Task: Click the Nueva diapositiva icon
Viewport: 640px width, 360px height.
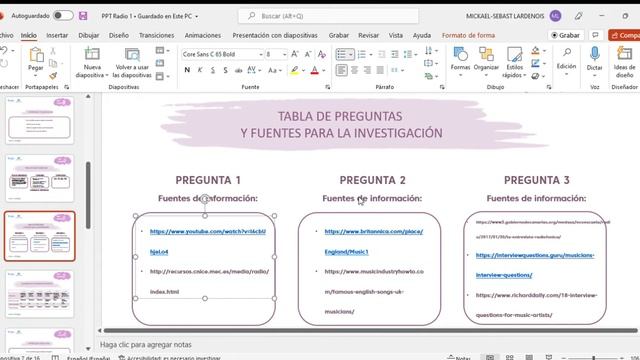Action: click(x=92, y=54)
